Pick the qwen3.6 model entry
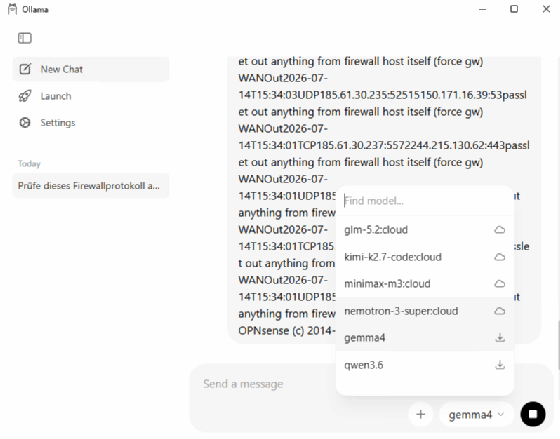 pyautogui.click(x=425, y=365)
